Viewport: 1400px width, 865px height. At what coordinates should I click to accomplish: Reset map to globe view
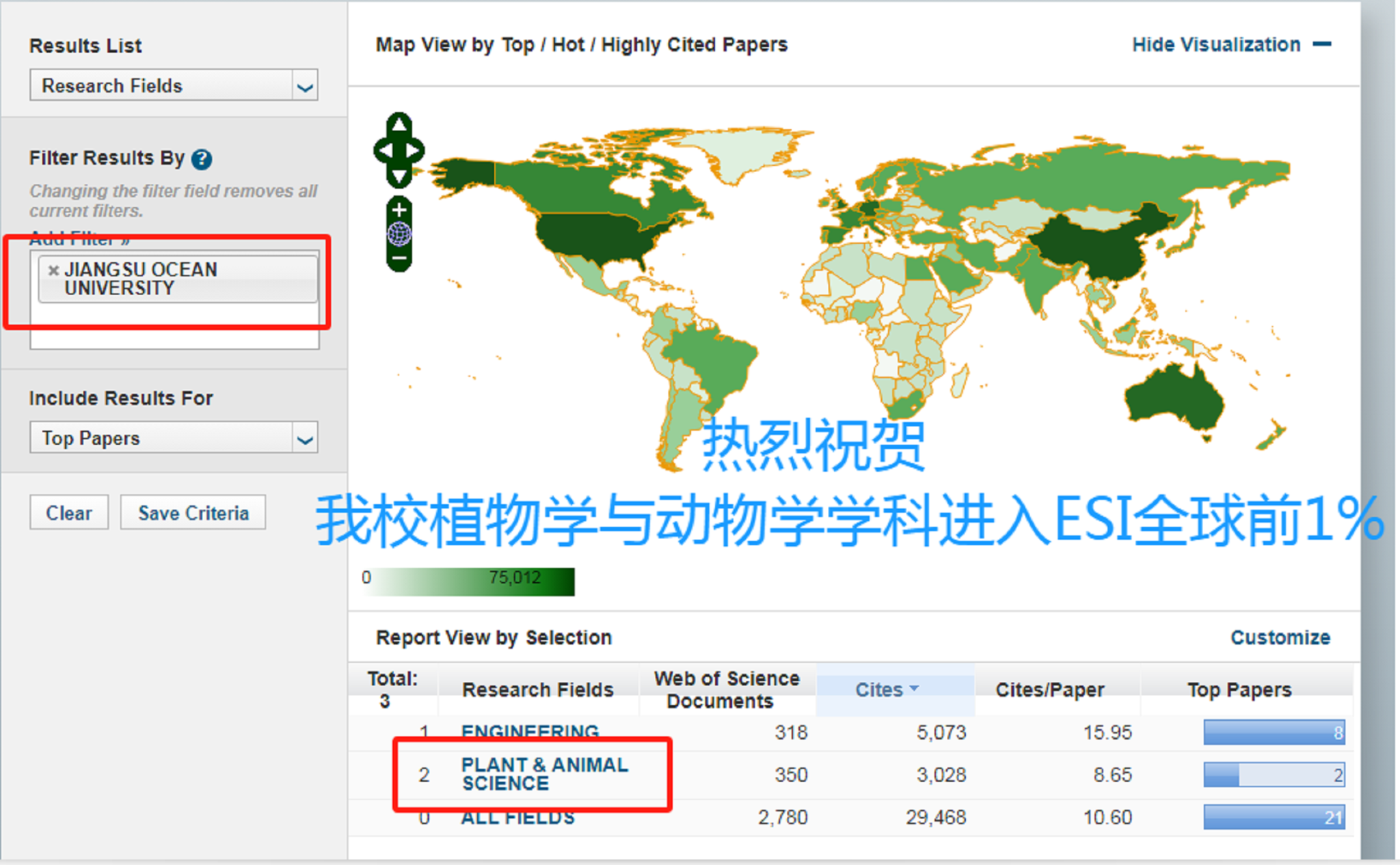coord(399,234)
